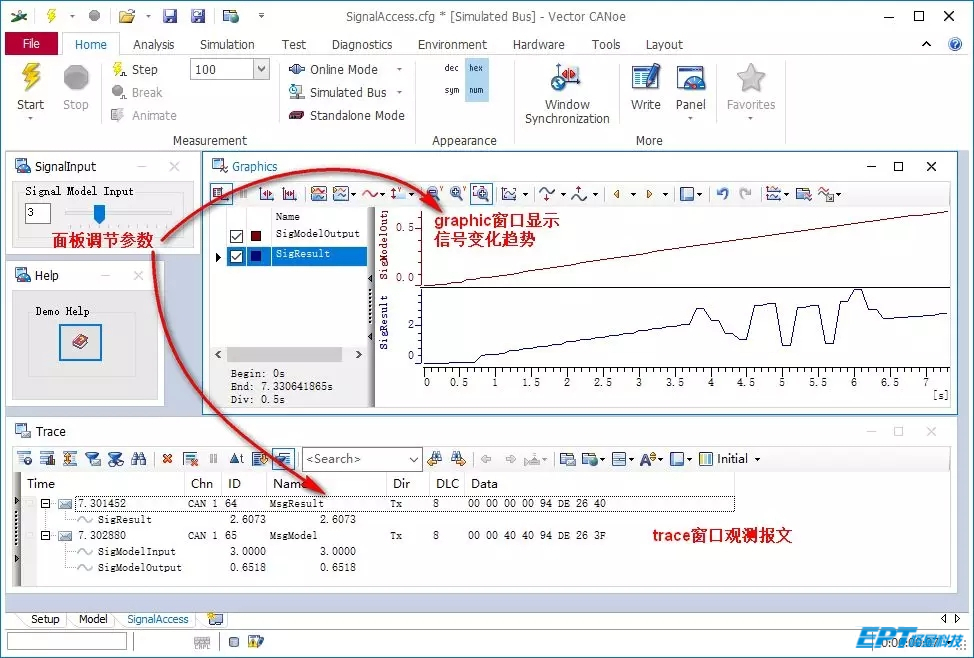The height and width of the screenshot is (658, 974).
Task: Click the Demo Help book icon
Action: pos(80,342)
